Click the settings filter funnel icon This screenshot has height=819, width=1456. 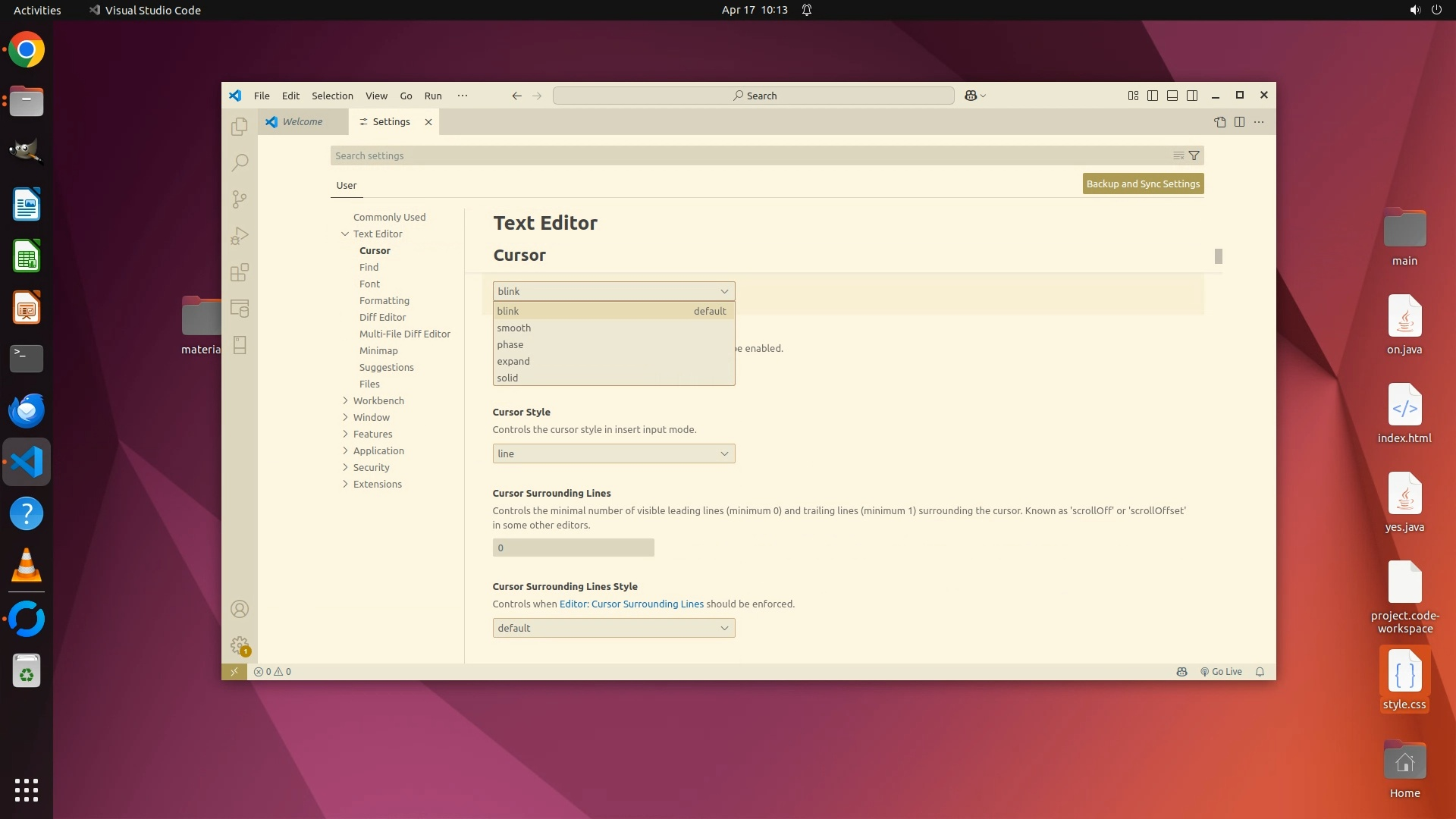tap(1194, 155)
